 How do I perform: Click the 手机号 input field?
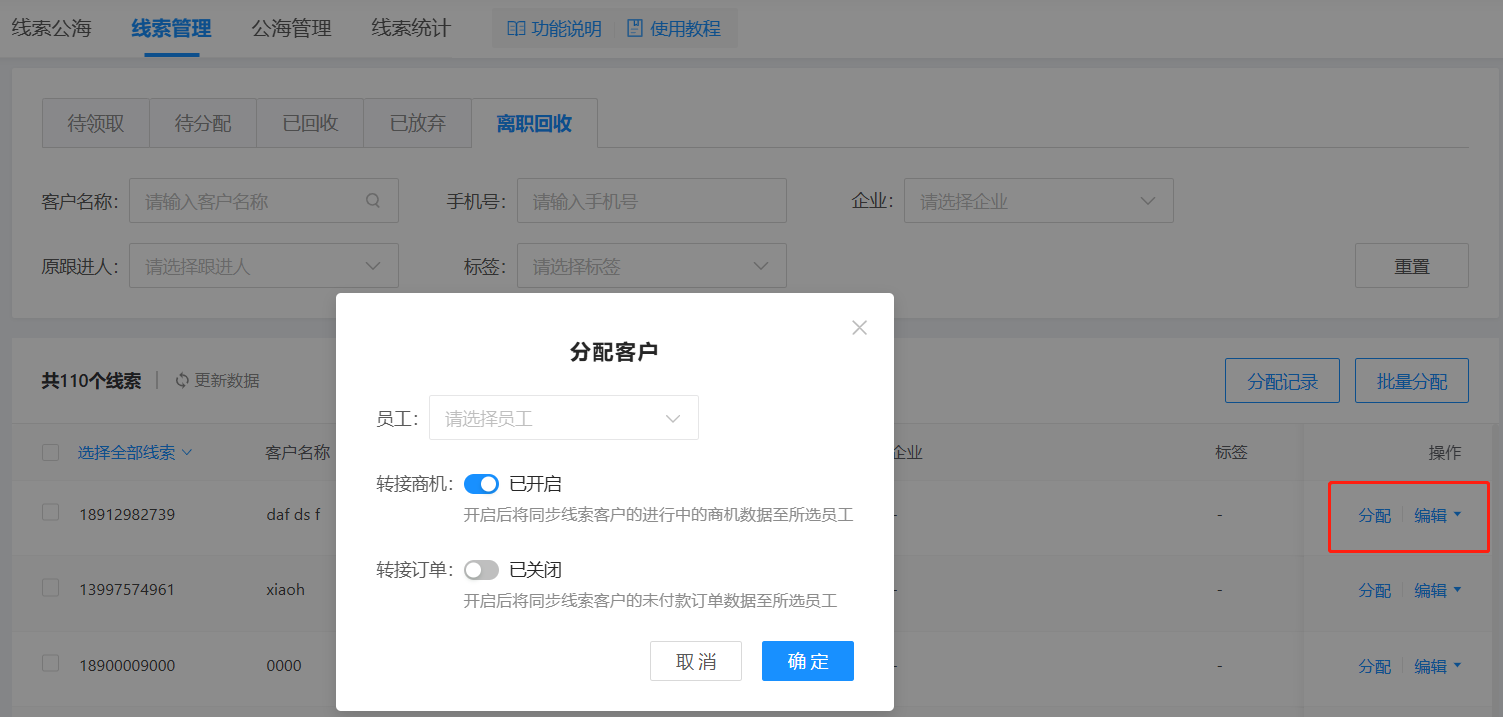[x=651, y=201]
